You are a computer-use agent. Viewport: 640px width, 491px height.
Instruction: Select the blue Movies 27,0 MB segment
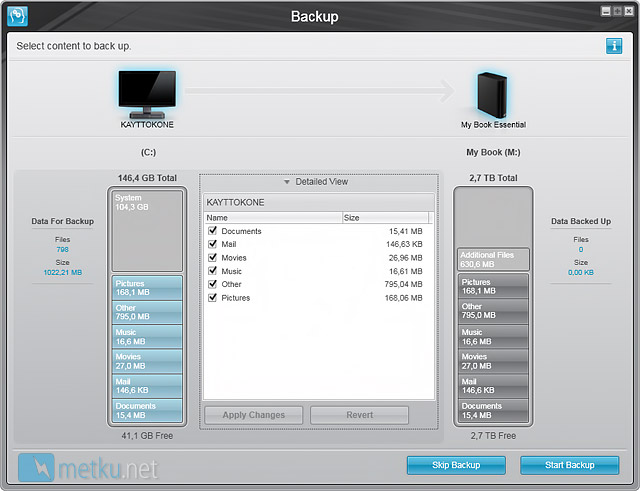147,361
